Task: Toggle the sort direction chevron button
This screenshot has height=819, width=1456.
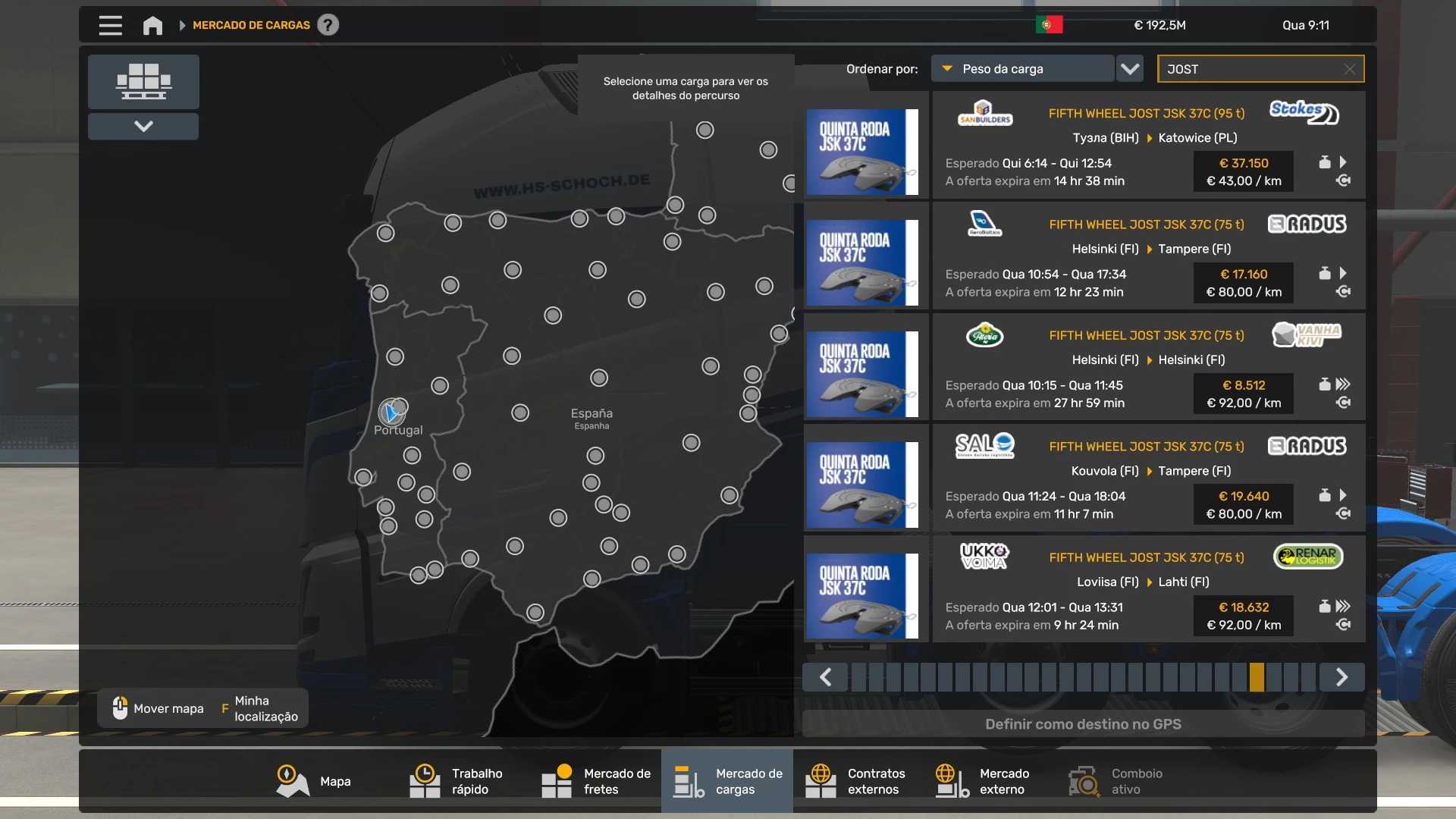Action: [1130, 69]
